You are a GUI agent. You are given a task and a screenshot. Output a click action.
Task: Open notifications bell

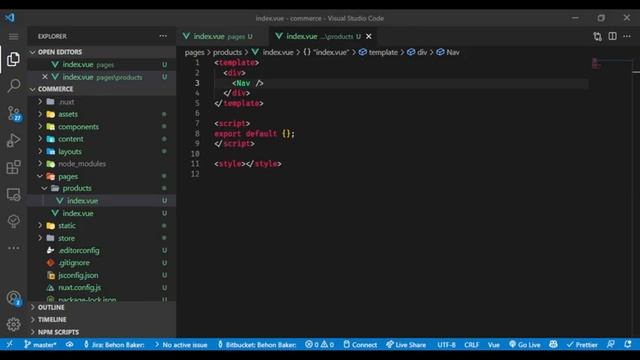click(627, 344)
